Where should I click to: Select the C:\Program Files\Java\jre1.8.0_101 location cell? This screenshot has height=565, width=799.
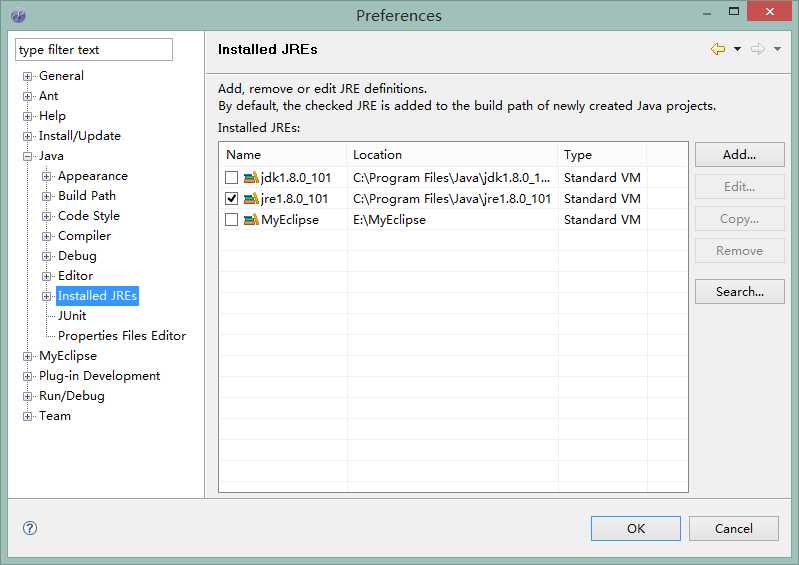pos(452,198)
